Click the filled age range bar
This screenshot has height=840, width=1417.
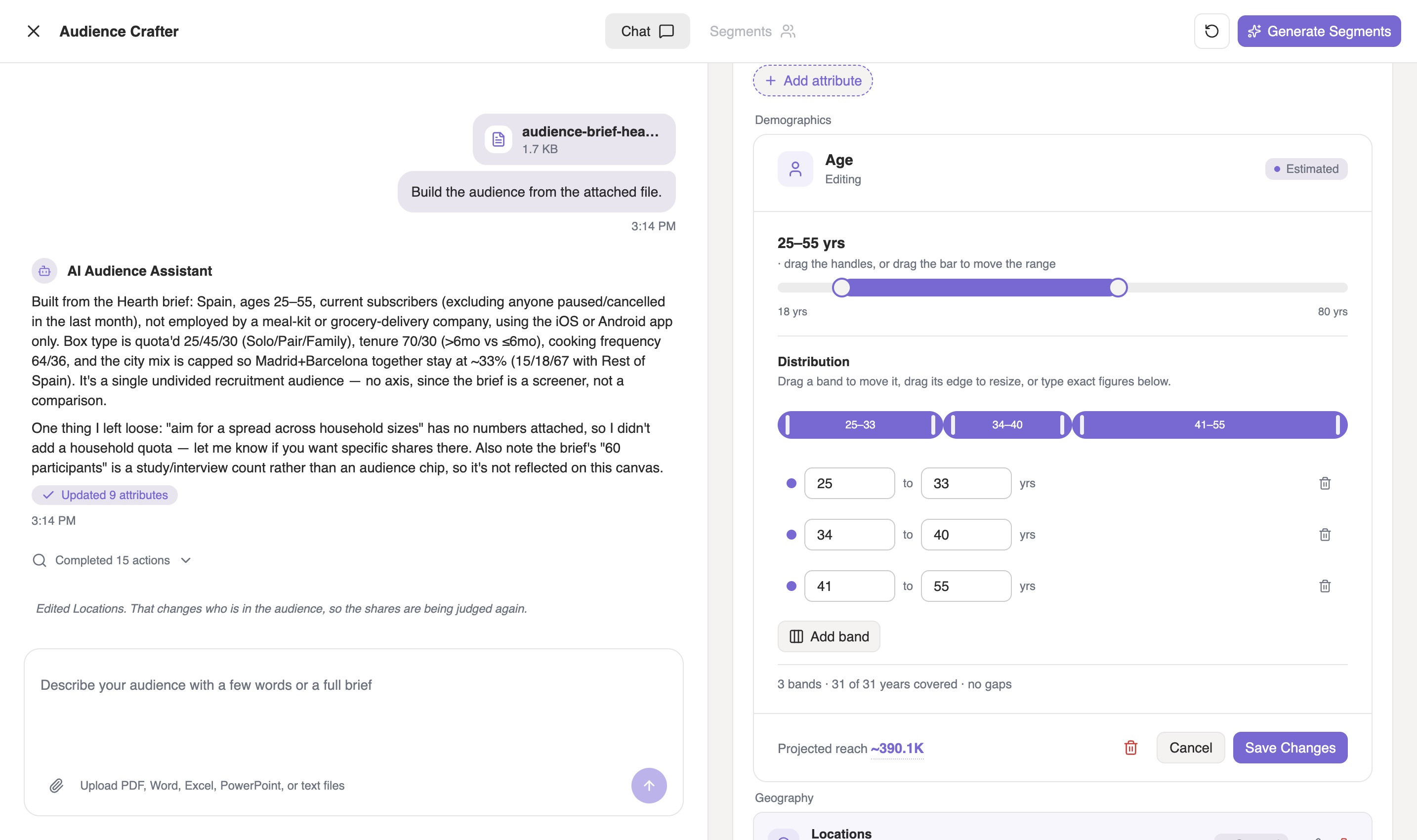980,288
